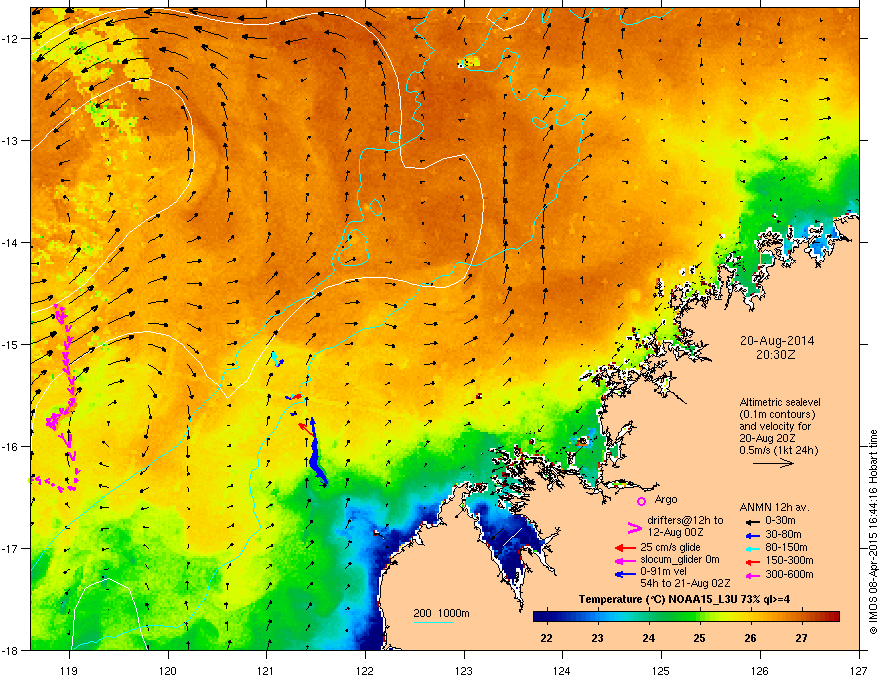
Task: Click the latitude label -12
Action: point(10,39)
